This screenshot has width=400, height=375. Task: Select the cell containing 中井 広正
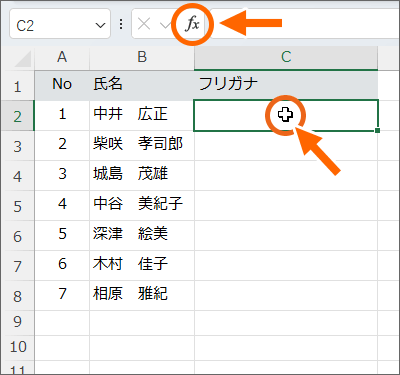tap(142, 116)
